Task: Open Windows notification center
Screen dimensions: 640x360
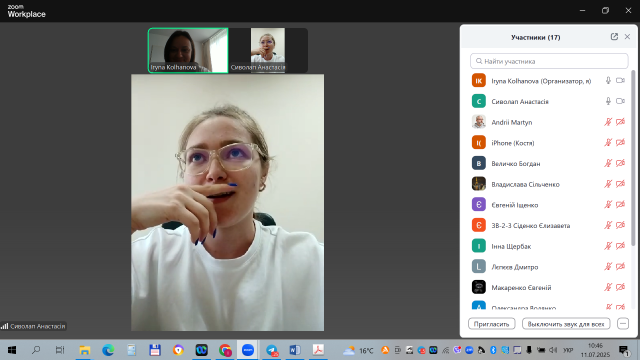Action: pos(624,350)
